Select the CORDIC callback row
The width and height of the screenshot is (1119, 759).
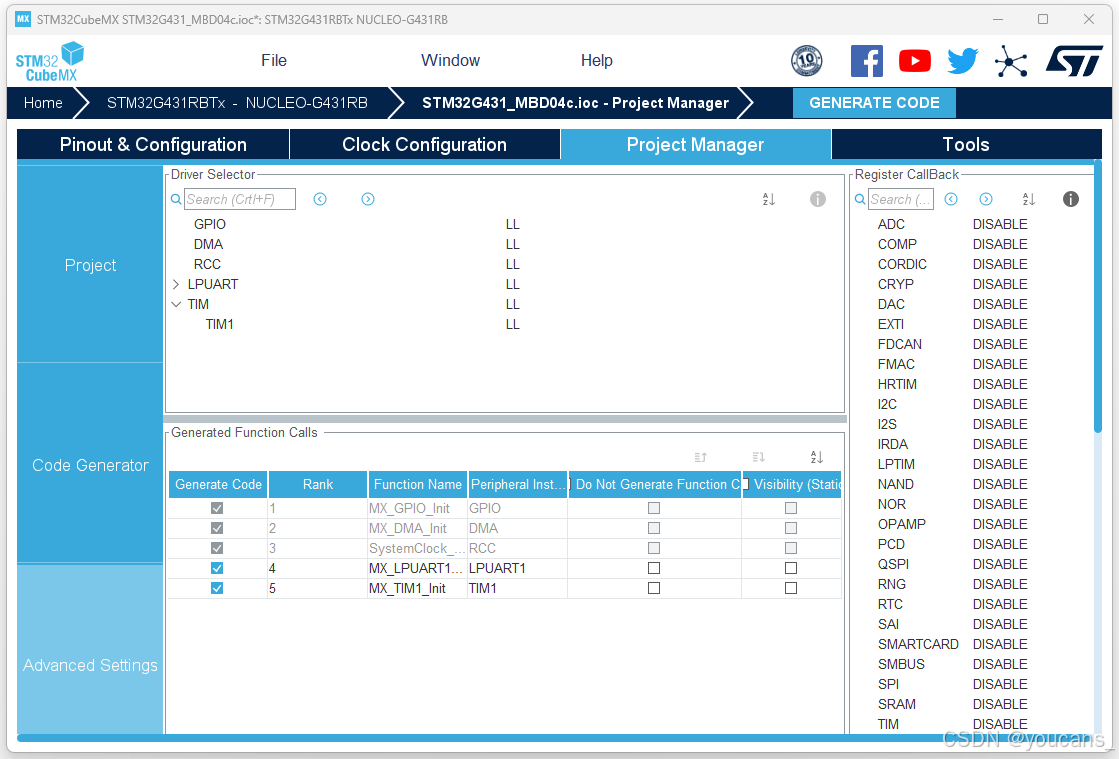(952, 265)
